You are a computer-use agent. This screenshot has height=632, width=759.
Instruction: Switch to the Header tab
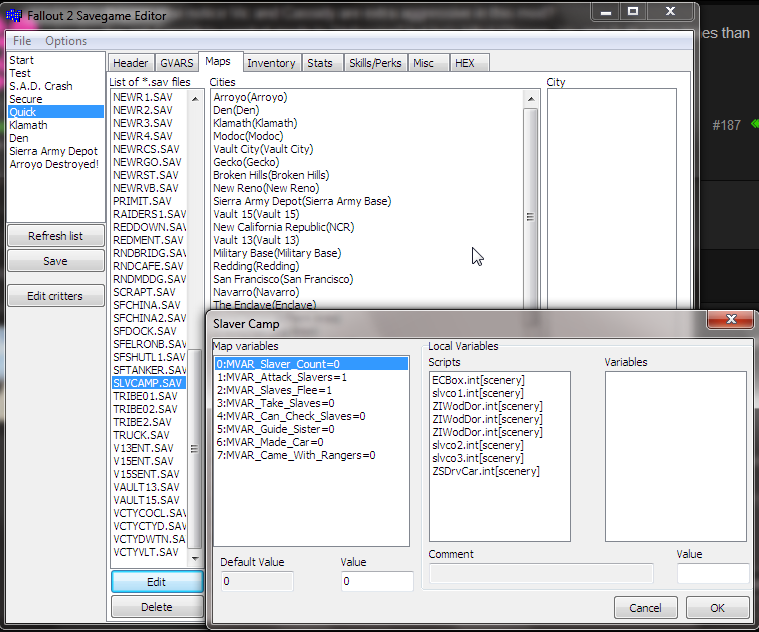pos(131,63)
